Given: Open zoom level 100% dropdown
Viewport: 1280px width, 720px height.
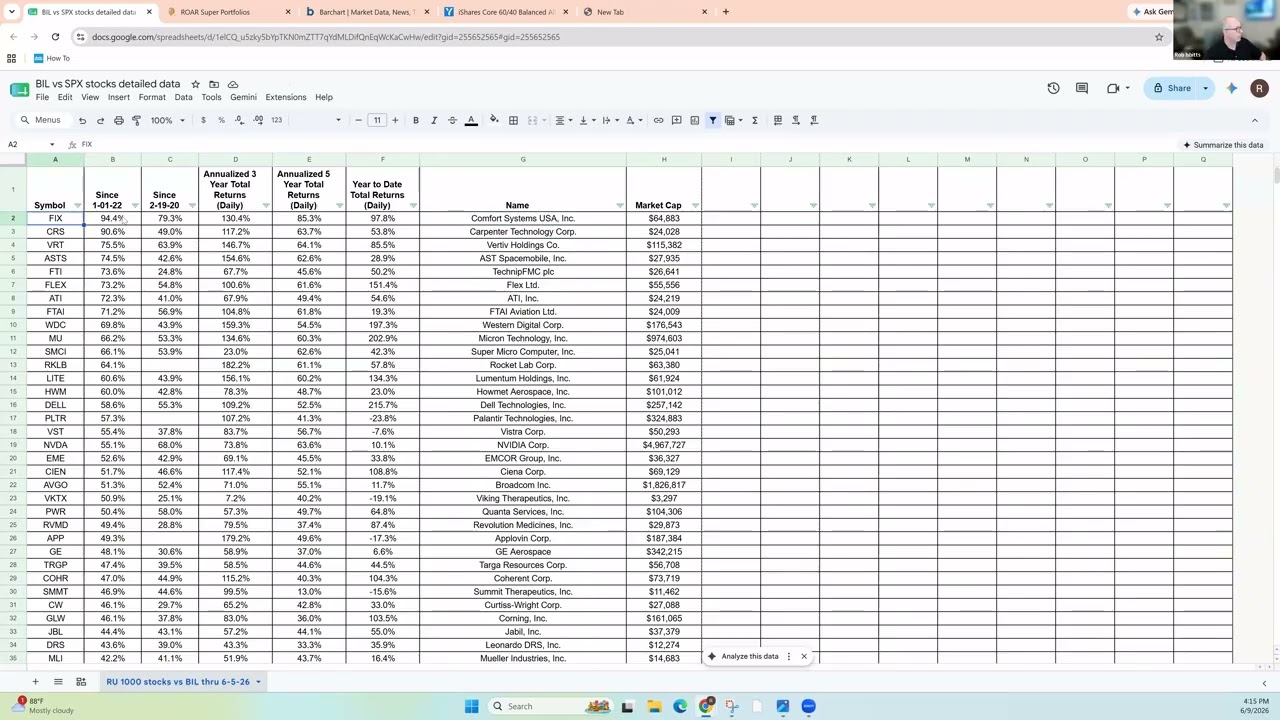Looking at the screenshot, I should (x=167, y=120).
